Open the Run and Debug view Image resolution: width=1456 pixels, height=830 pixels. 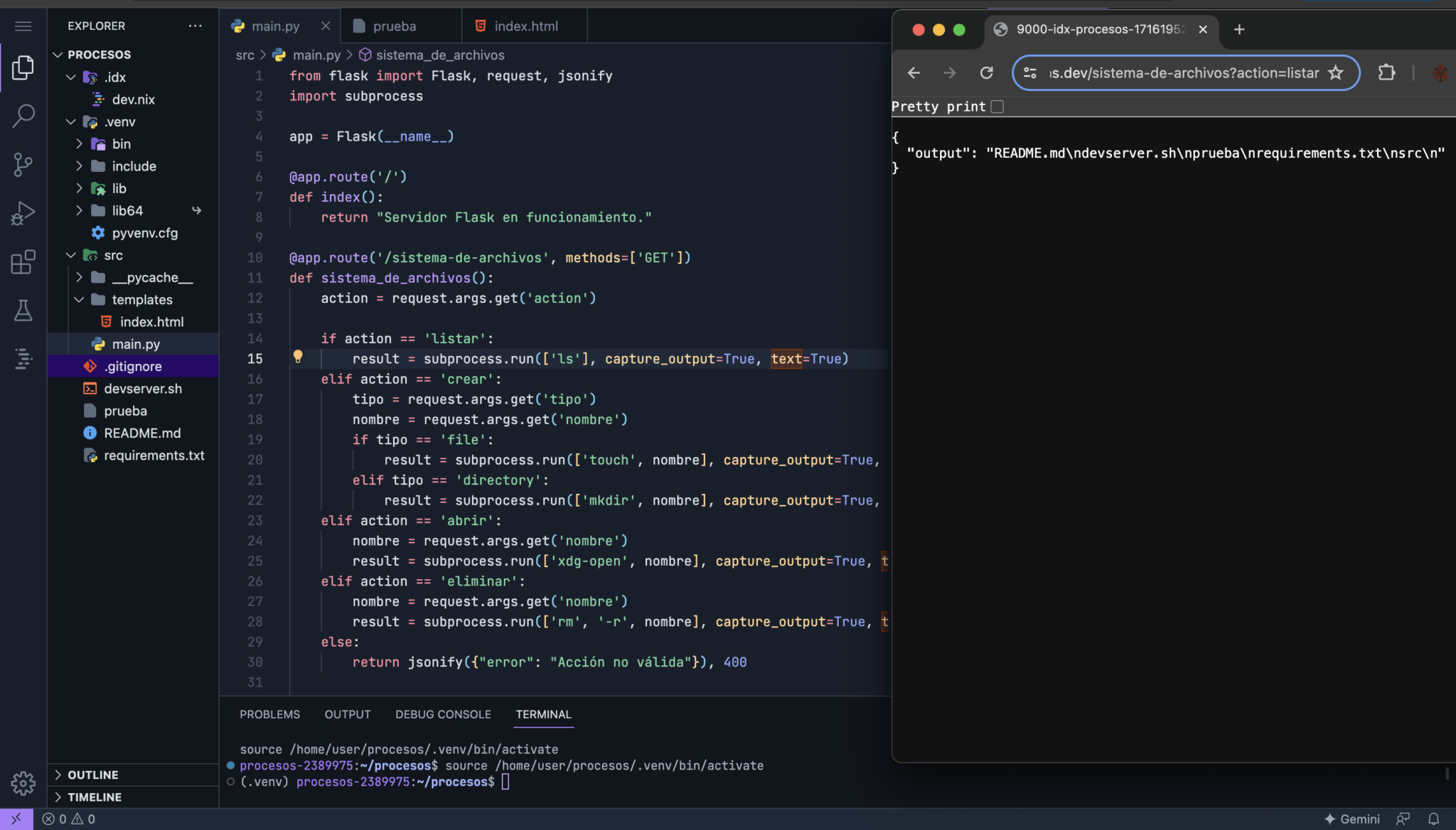coord(23,213)
